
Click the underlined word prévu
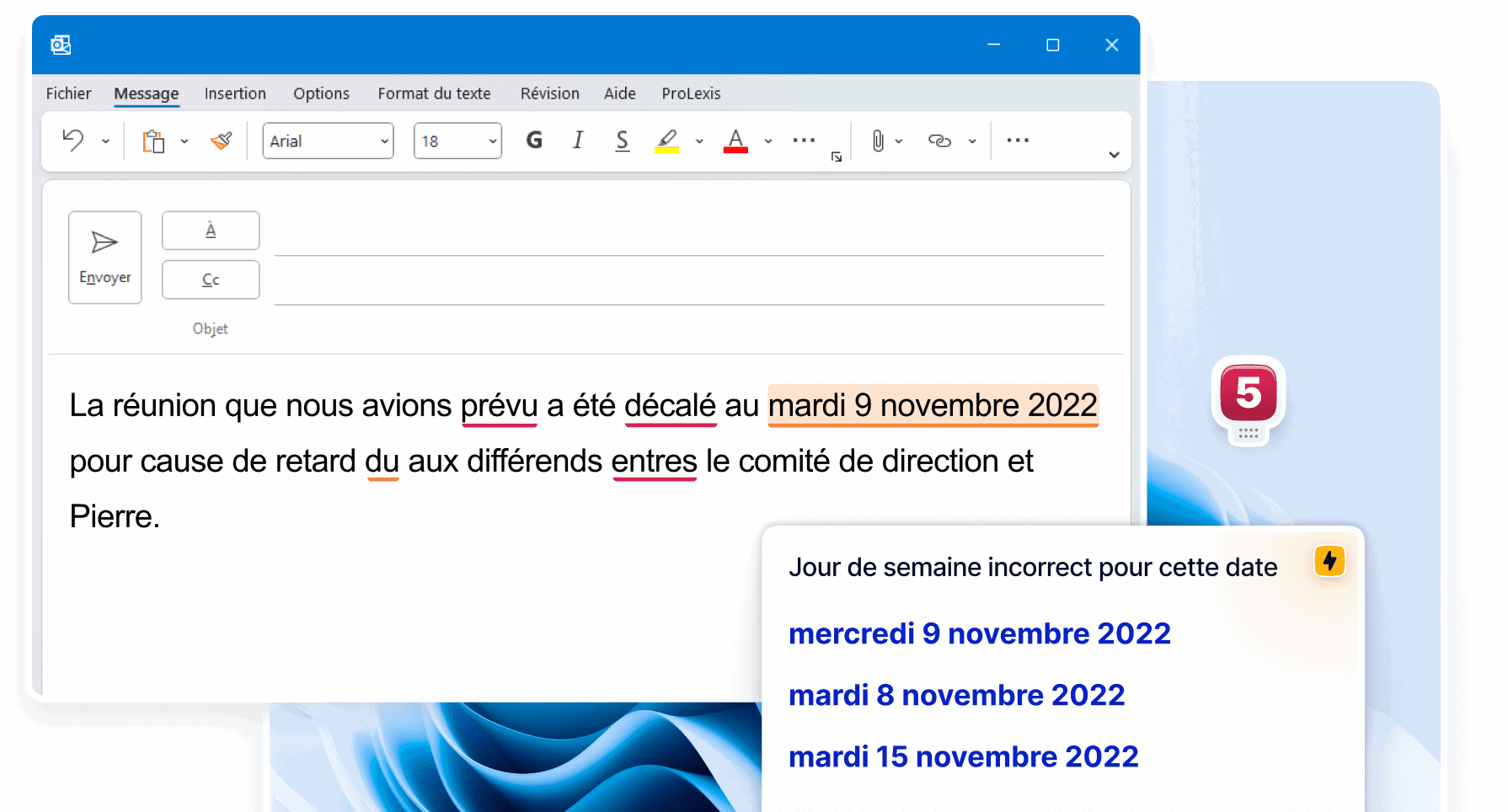point(499,406)
